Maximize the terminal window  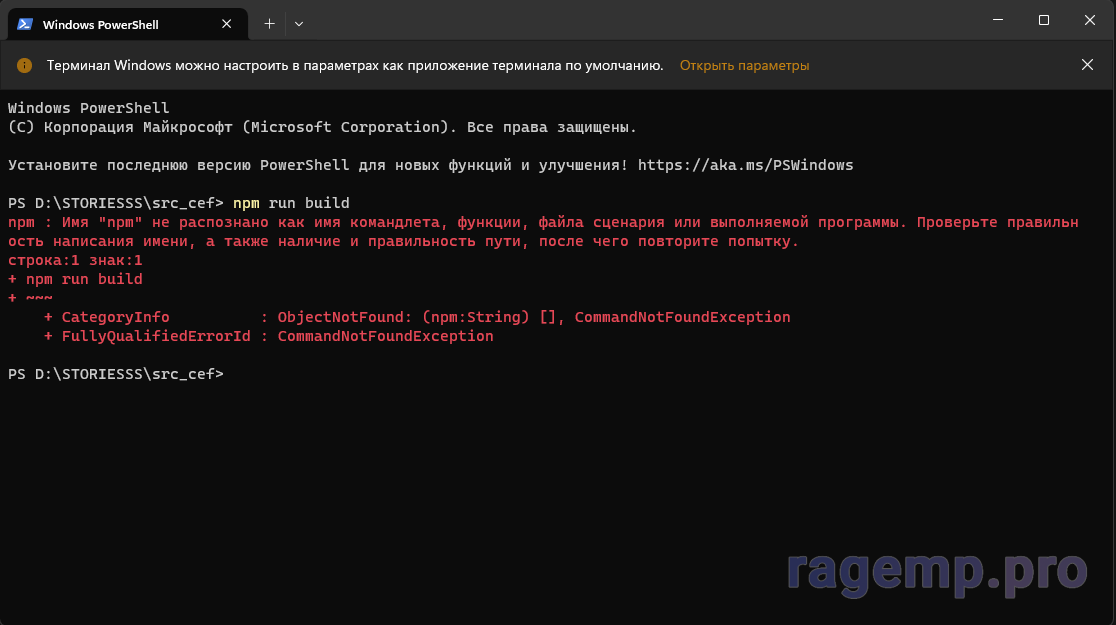(1044, 21)
